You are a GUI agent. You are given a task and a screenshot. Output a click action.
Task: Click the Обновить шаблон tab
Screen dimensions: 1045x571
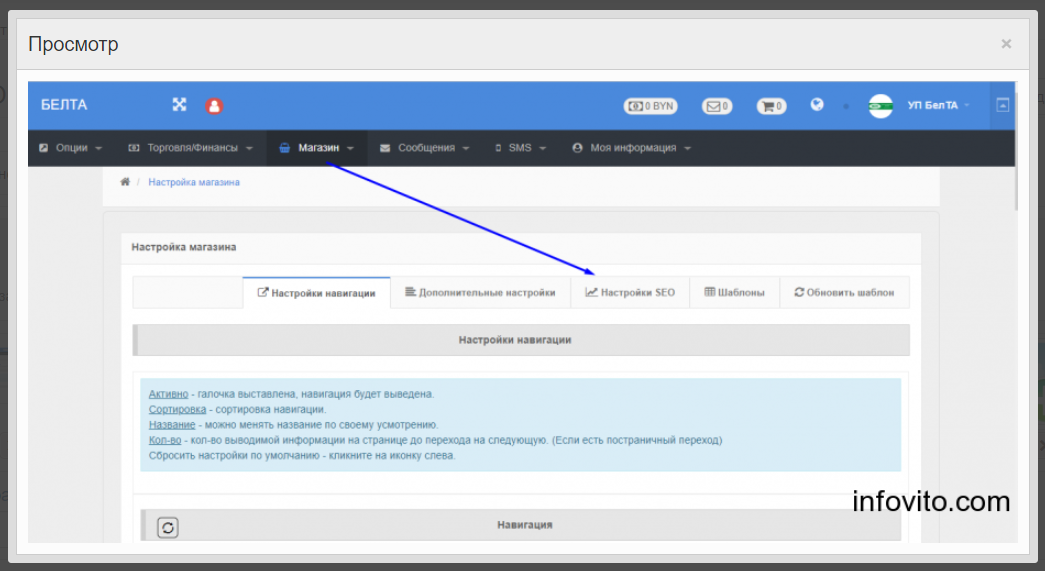pyautogui.click(x=844, y=292)
